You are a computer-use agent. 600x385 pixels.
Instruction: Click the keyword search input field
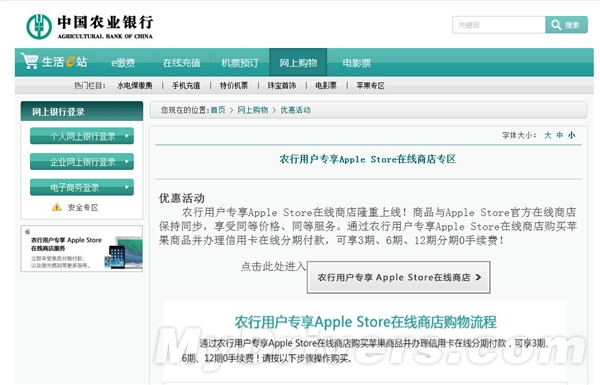pos(499,25)
